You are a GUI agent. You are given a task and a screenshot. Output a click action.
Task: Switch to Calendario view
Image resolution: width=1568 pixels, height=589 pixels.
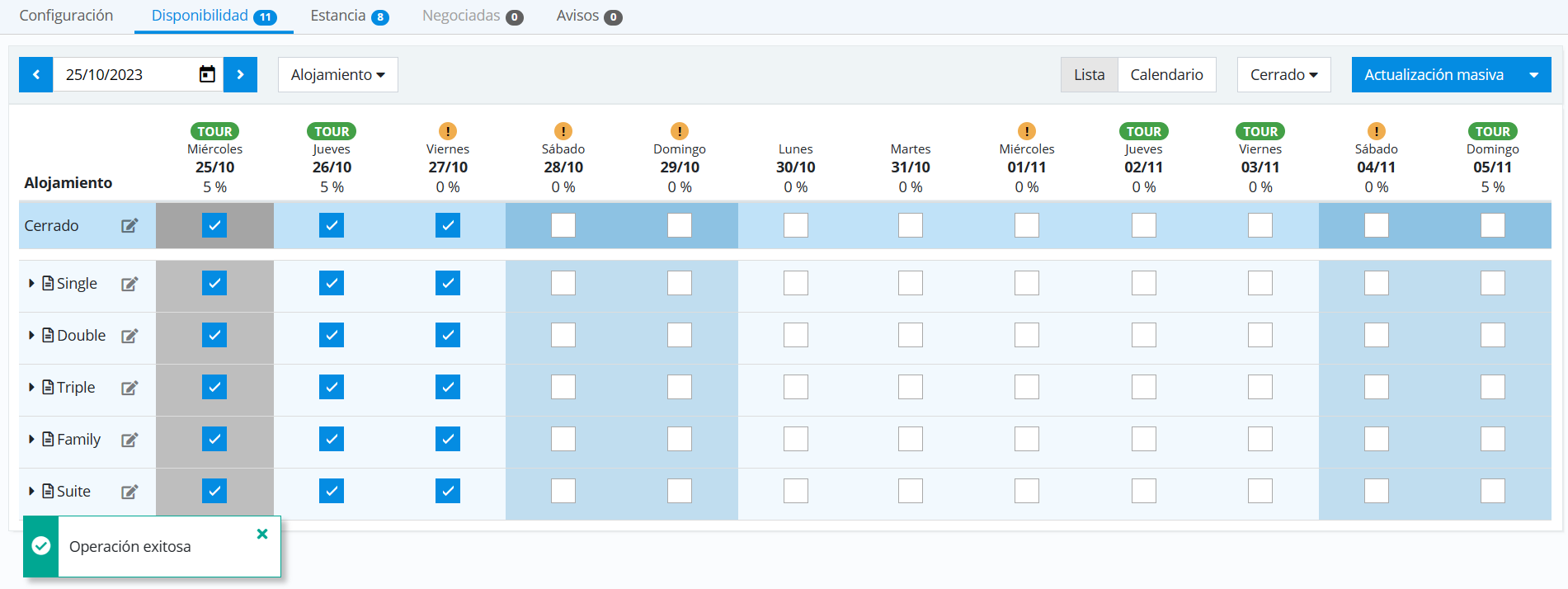[1166, 75]
